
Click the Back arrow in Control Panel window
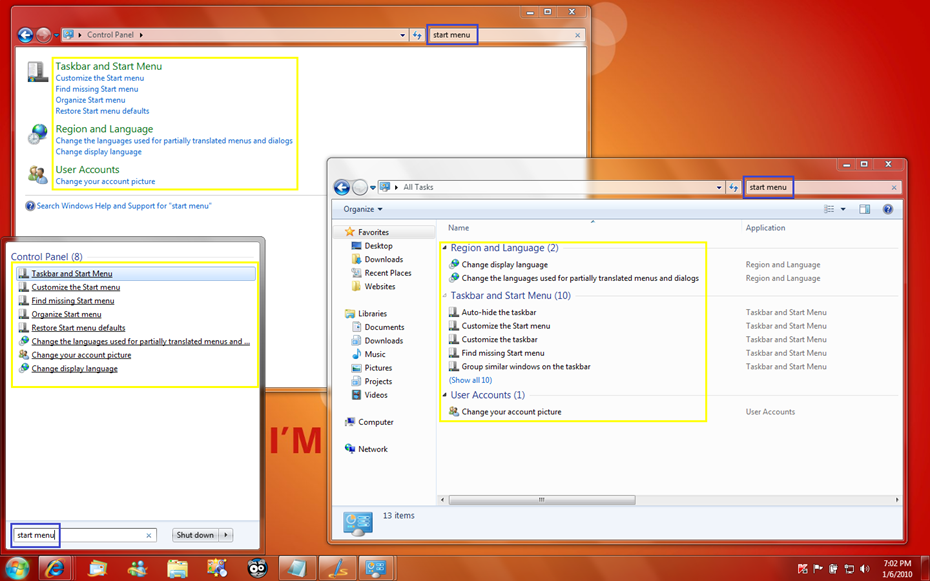(x=25, y=35)
